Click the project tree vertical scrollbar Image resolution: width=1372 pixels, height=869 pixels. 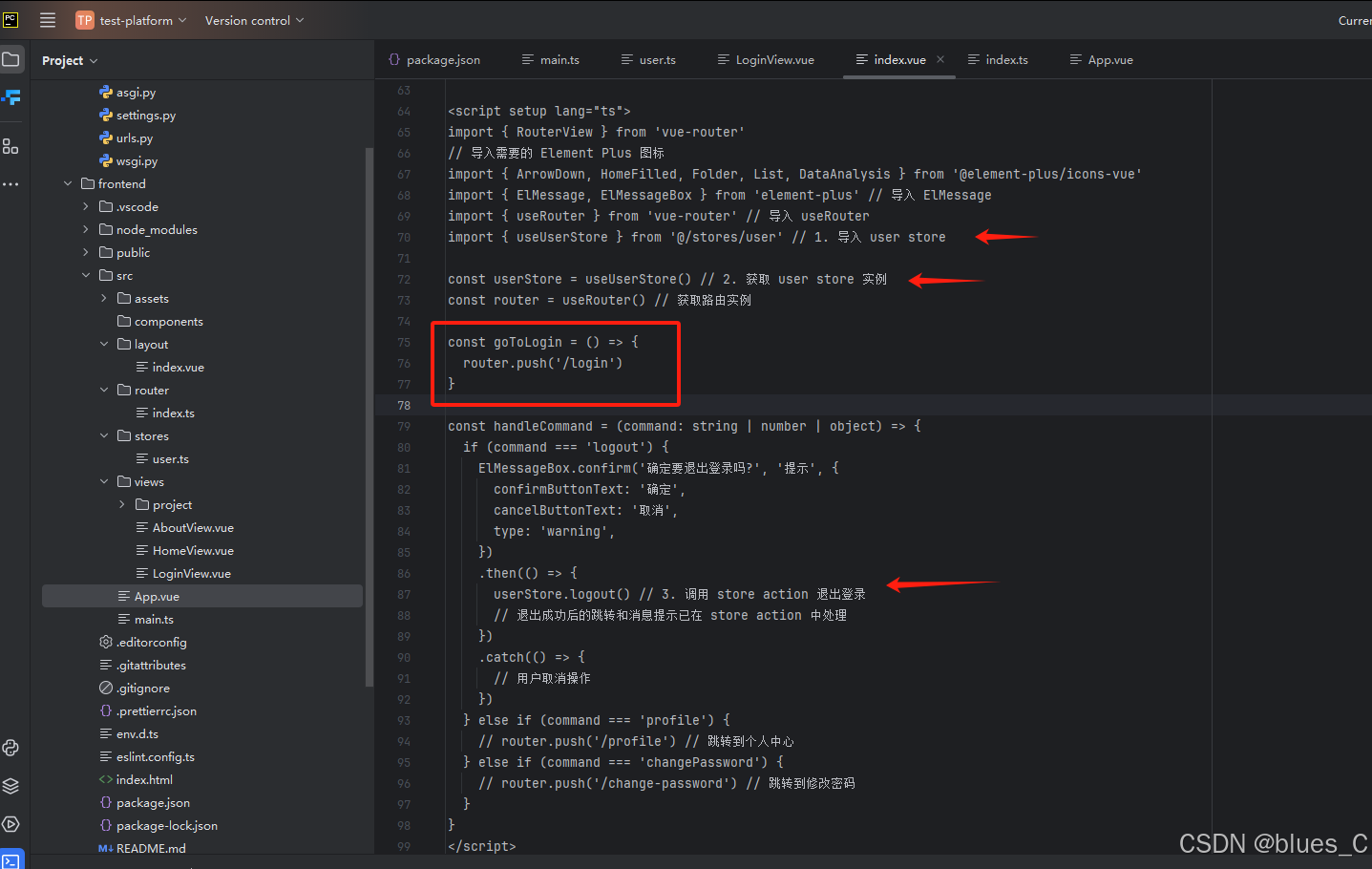tap(369, 415)
